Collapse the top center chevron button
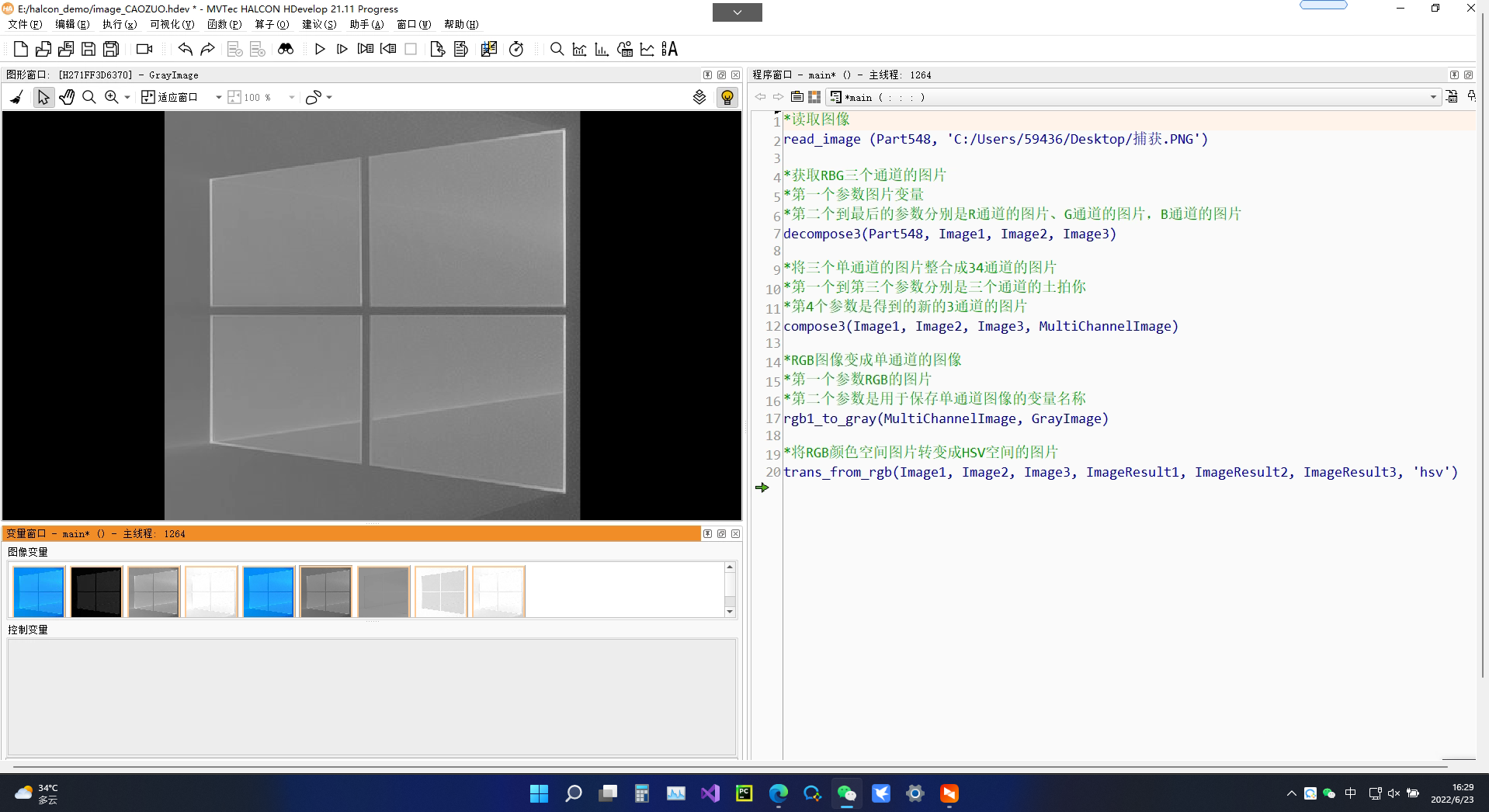 coord(737,12)
